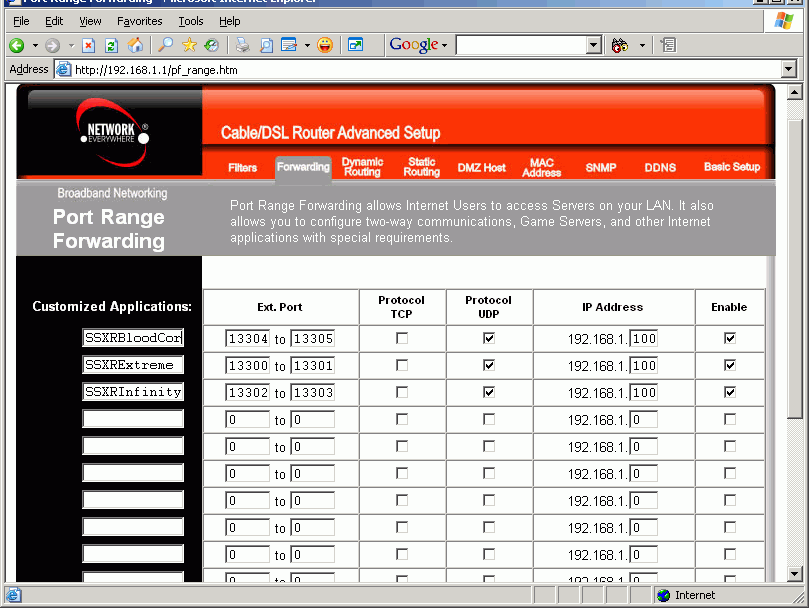Click the Google toolbar search input box

tap(522, 45)
